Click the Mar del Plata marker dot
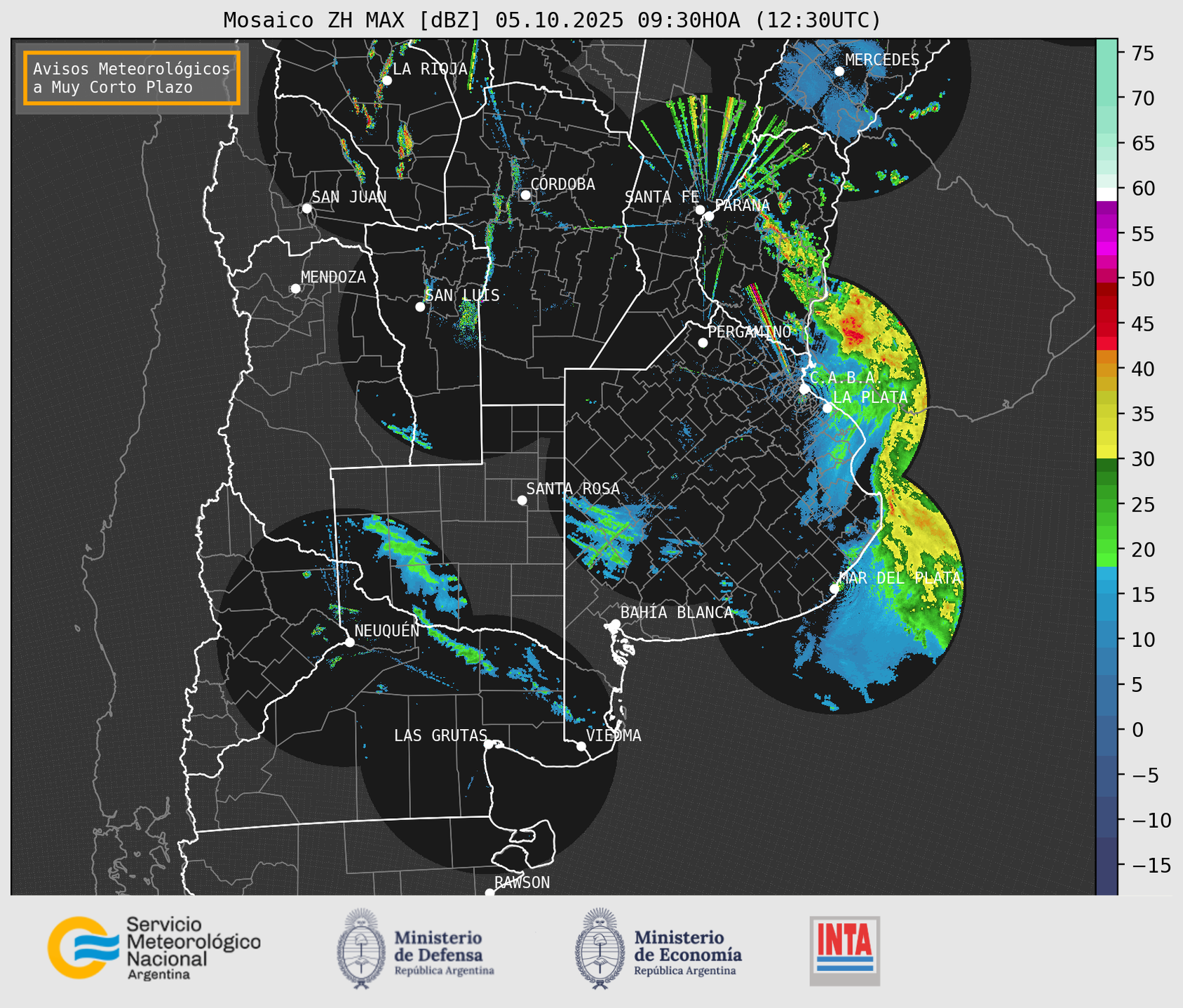1183x1008 pixels. [x=834, y=589]
